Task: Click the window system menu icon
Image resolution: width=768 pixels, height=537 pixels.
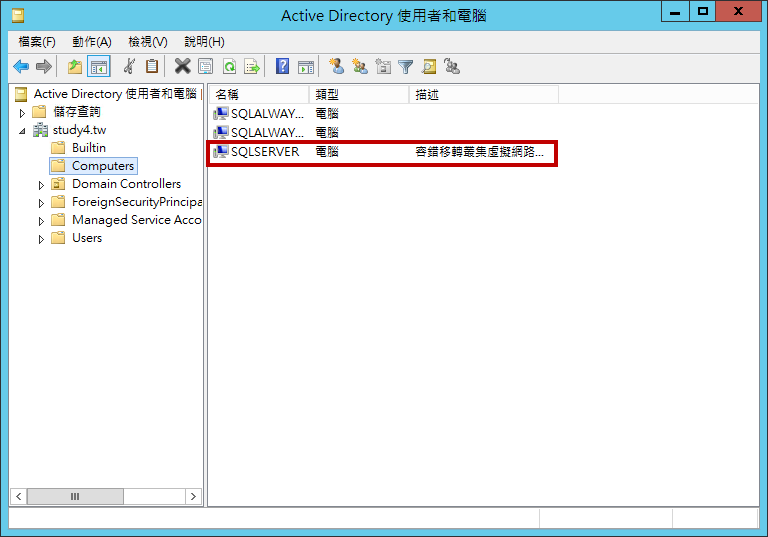Action: tap(18, 16)
